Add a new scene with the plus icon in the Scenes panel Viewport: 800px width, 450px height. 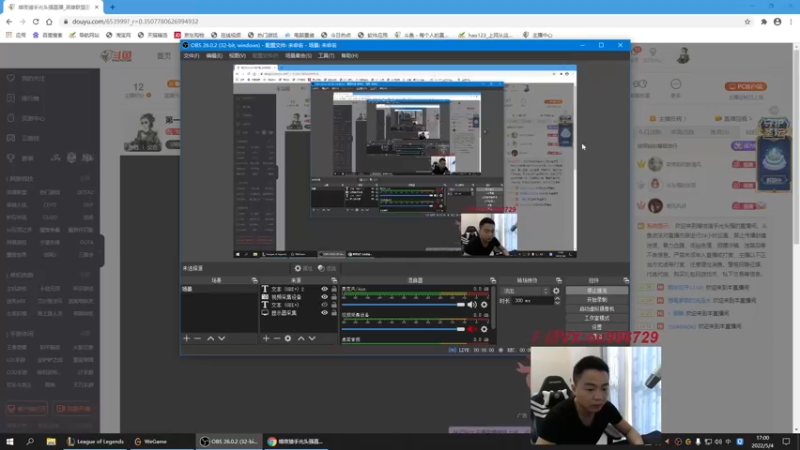click(x=186, y=338)
